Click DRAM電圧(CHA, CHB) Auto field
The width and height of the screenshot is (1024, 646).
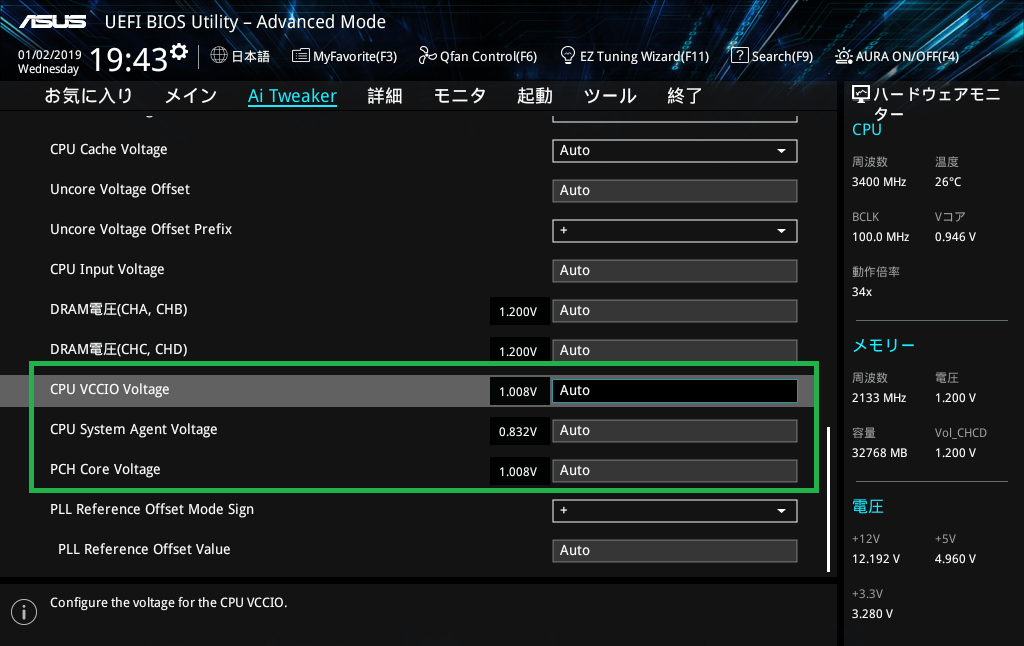(675, 311)
